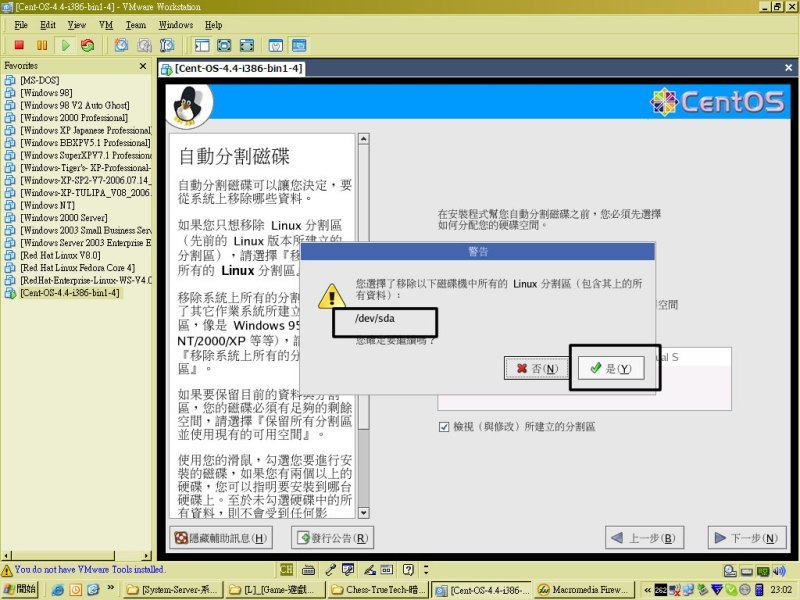The image size is (800, 600).
Task: Close the Favorites panel
Action: pyautogui.click(x=143, y=66)
